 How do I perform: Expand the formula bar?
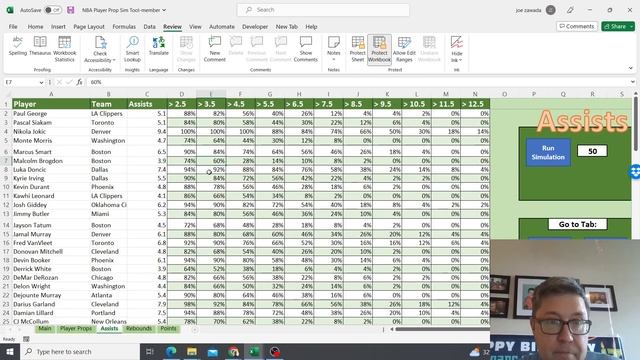(633, 82)
